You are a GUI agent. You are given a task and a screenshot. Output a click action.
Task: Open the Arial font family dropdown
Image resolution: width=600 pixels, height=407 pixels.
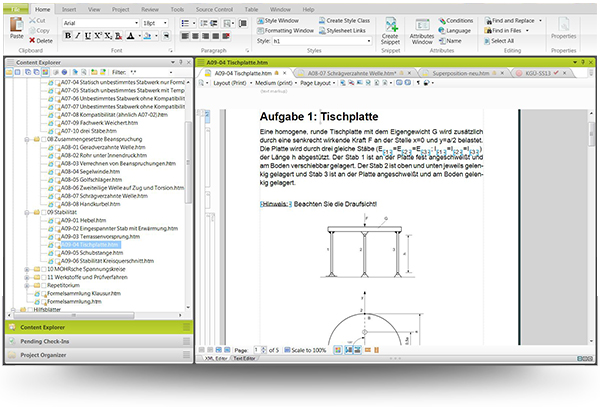click(136, 23)
